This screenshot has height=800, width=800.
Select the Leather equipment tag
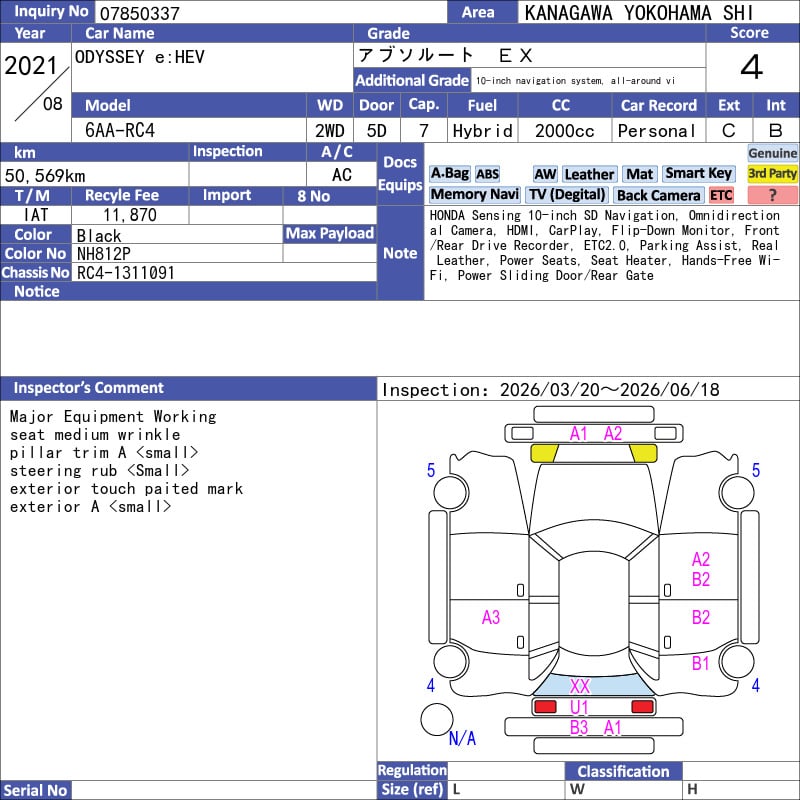click(589, 174)
